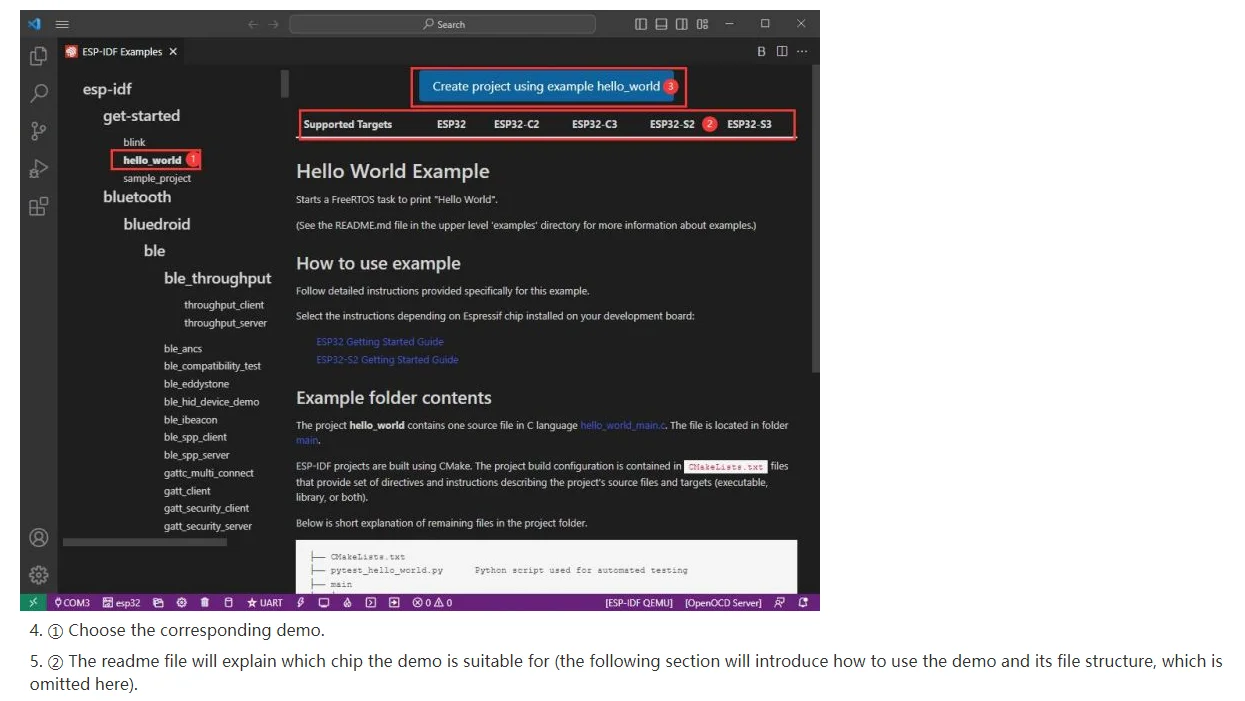The height and width of the screenshot is (701, 1245).
Task: Click Create project using example hello_world
Action: click(x=546, y=87)
